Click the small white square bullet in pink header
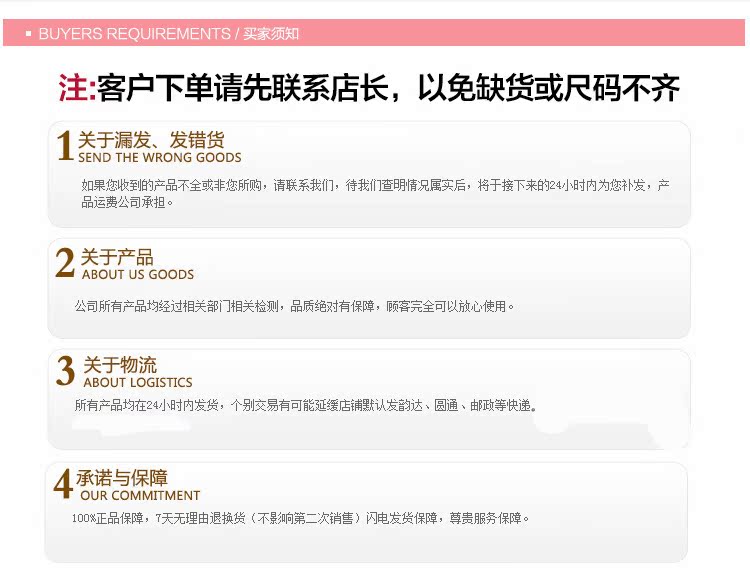This screenshot has height=581, width=750. (x=29, y=33)
